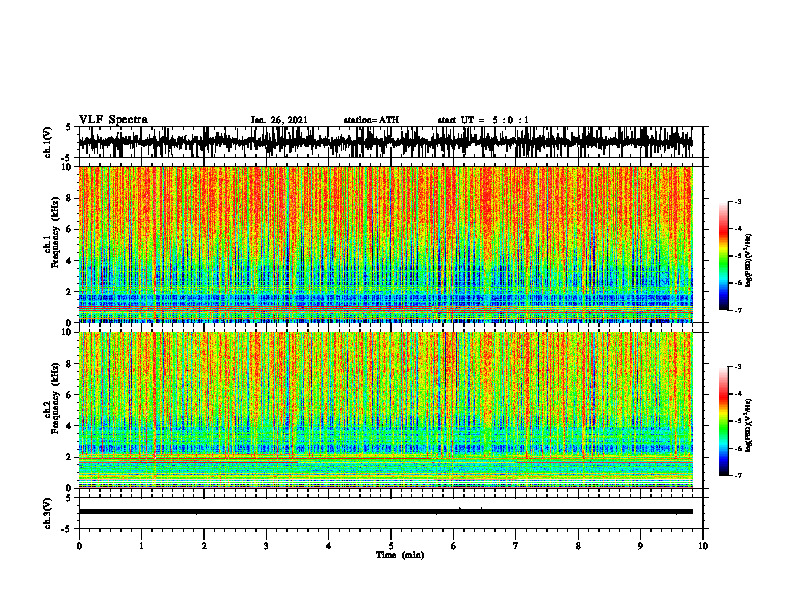Click tick label 3 on the time axis
This screenshot has width=792, height=612.
[266, 546]
